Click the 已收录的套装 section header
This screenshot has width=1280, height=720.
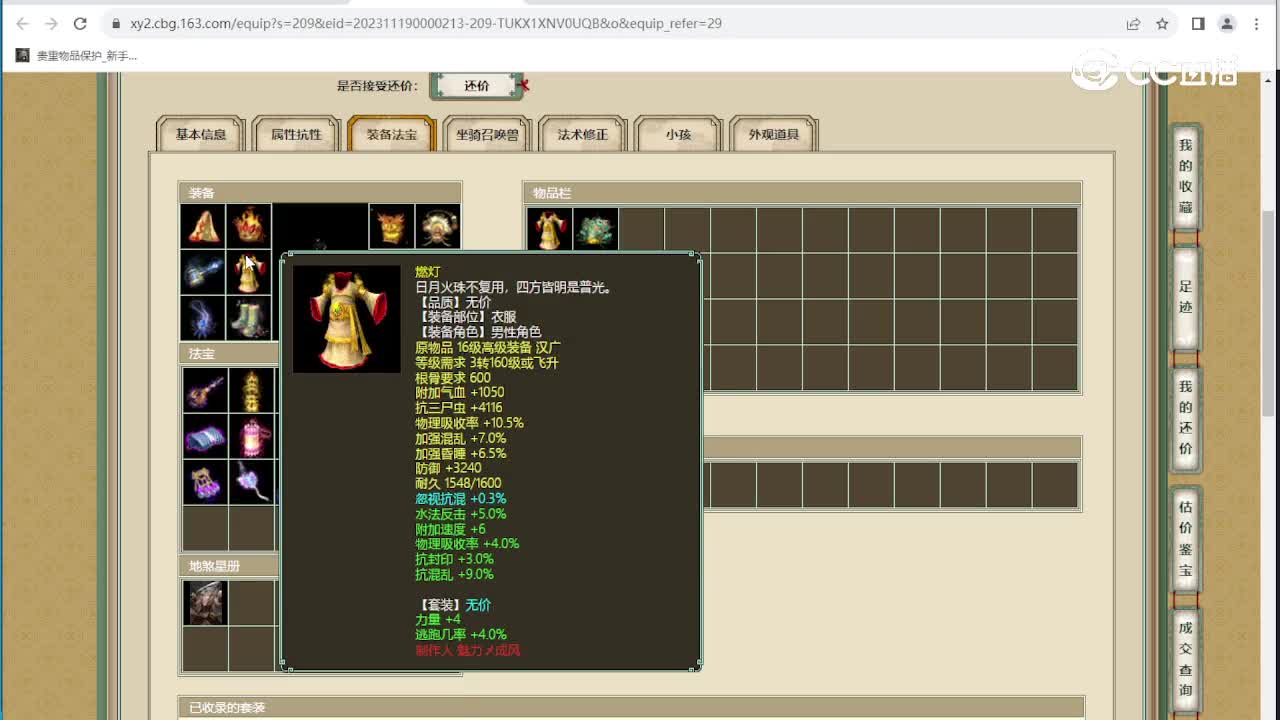coord(631,707)
